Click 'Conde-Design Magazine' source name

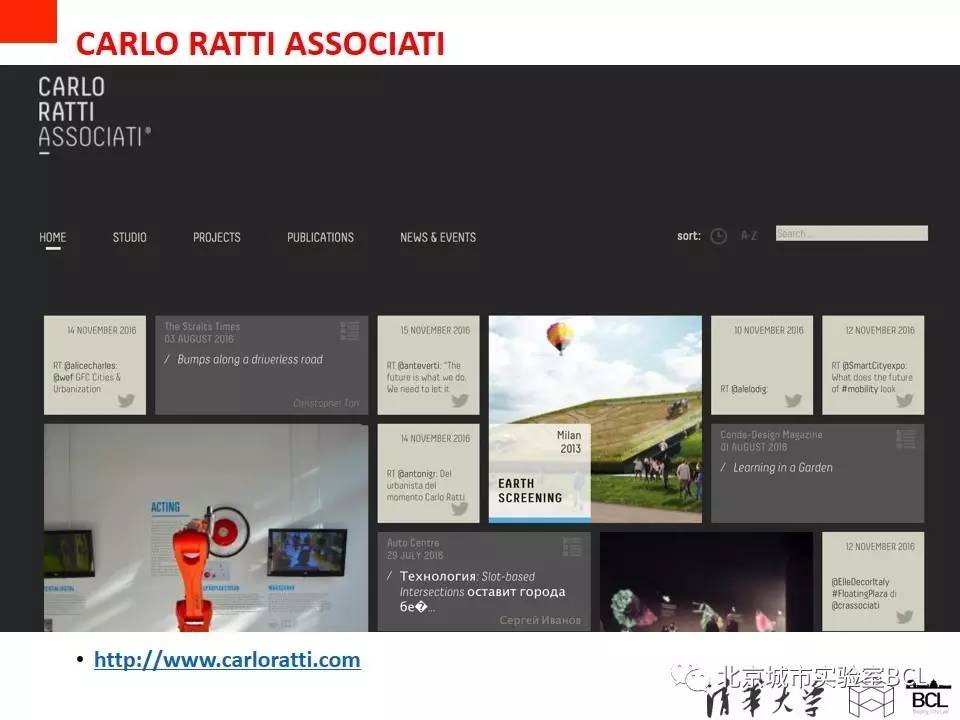pyautogui.click(x=771, y=435)
